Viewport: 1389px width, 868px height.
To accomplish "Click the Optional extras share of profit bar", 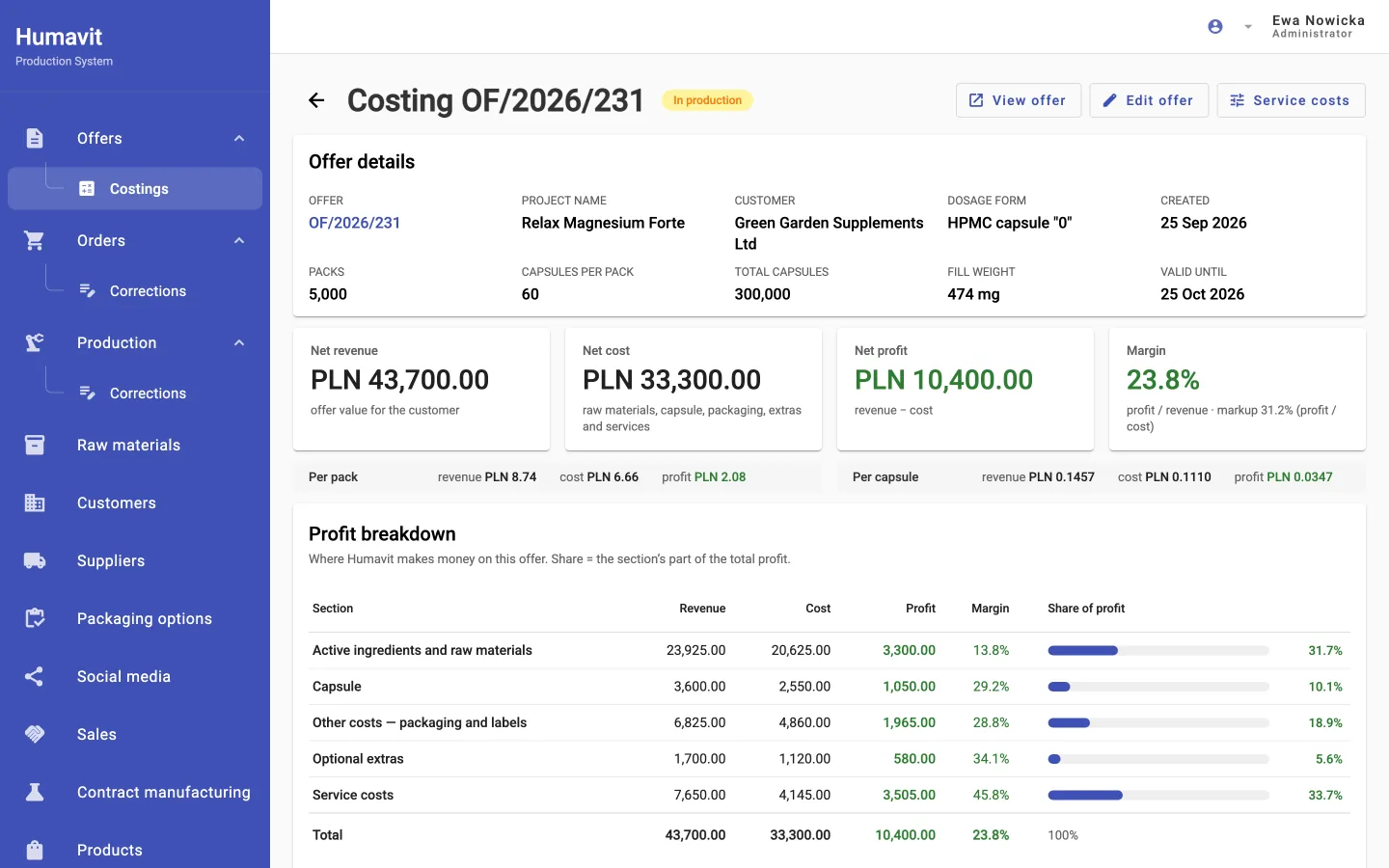I will [1158, 759].
